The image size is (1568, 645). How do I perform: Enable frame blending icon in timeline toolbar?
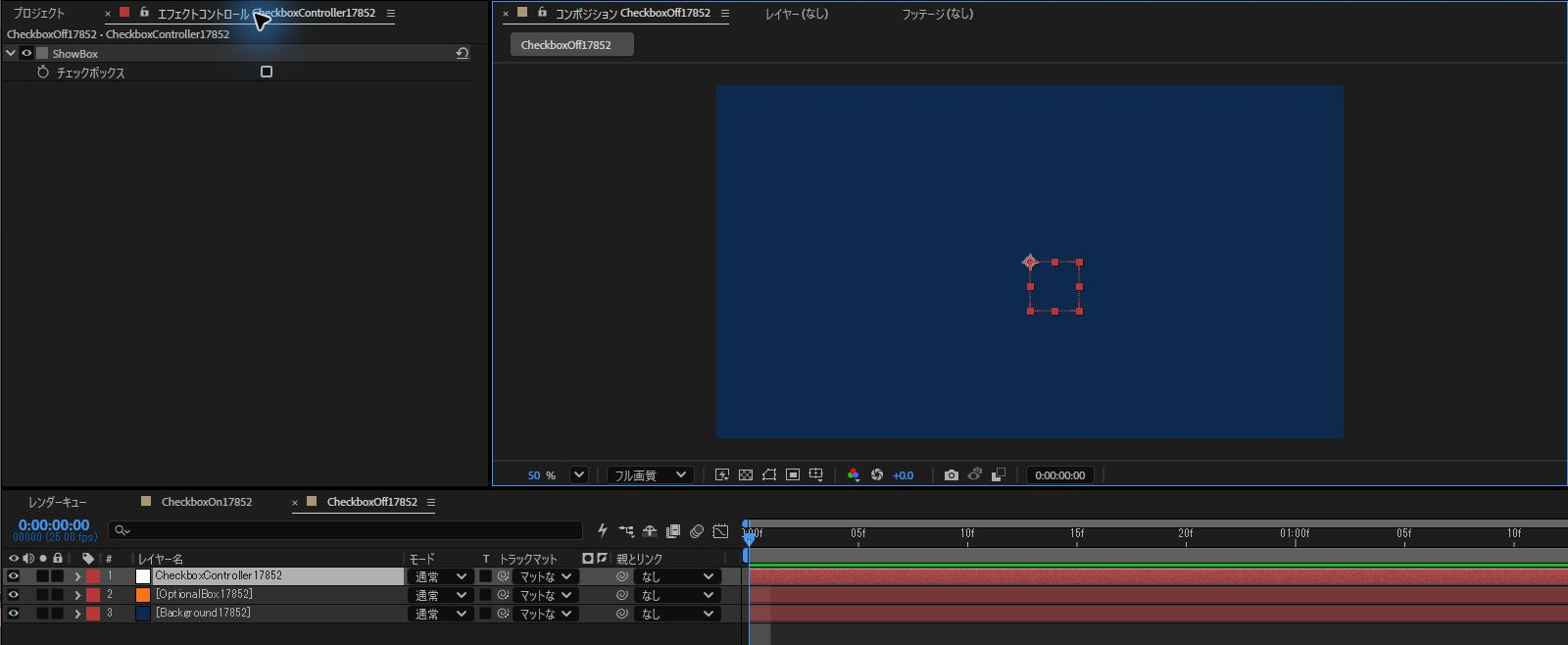673,531
